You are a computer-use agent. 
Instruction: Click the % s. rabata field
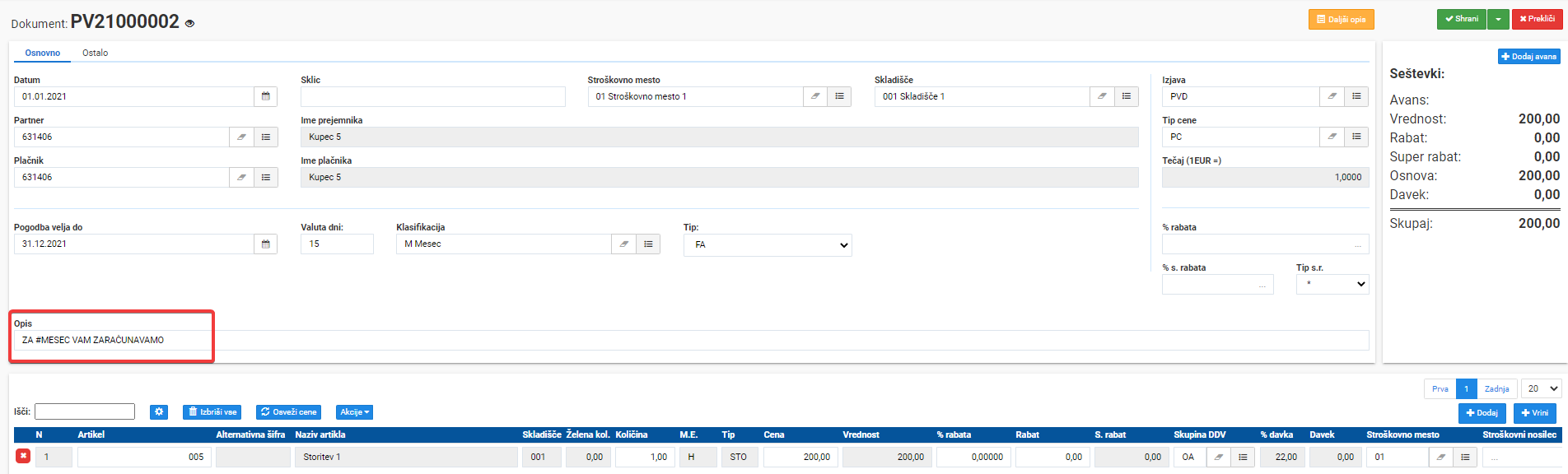point(1217,284)
